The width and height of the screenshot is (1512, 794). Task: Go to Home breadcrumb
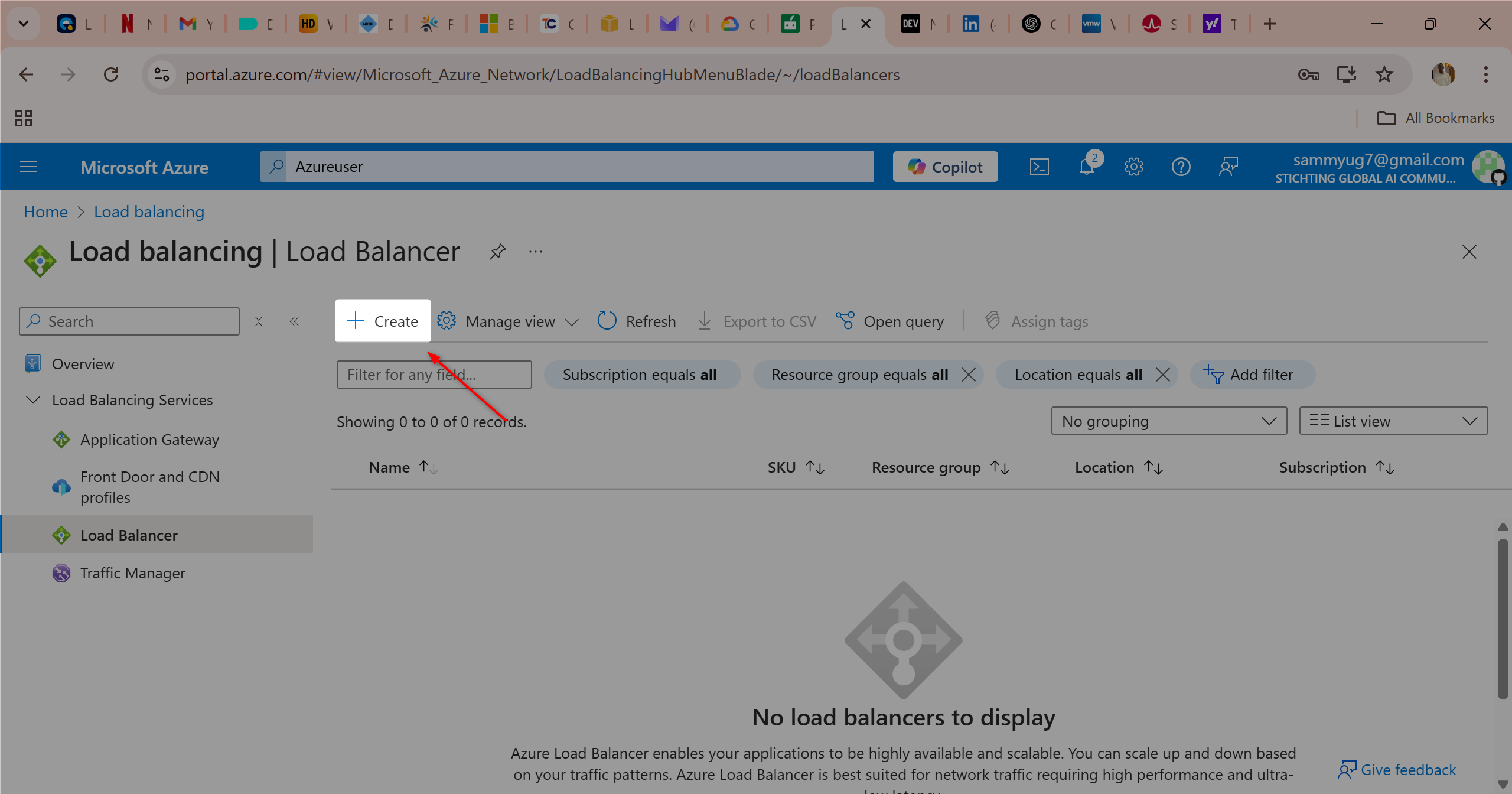45,211
